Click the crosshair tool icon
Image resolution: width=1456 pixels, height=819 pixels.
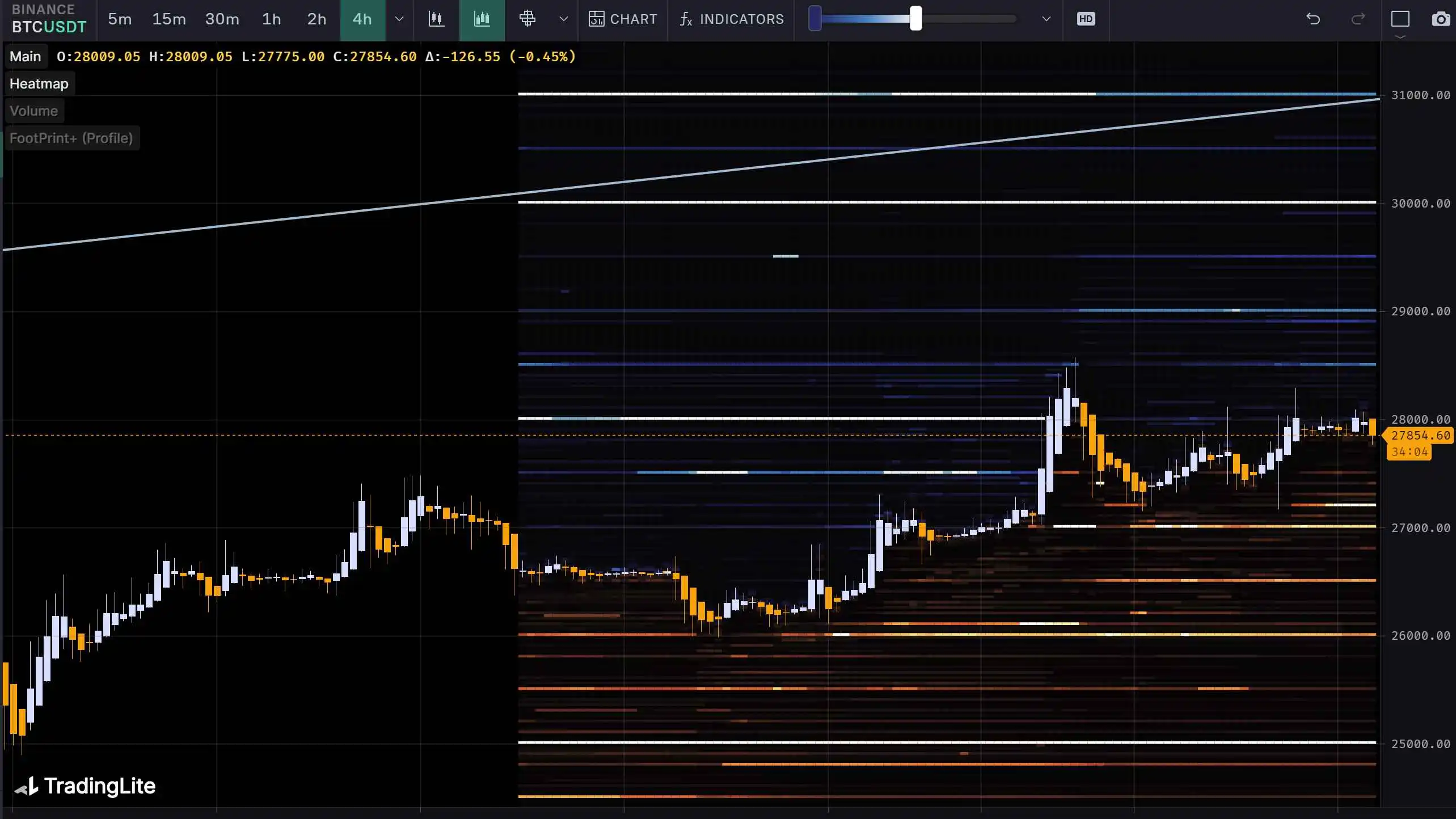pyautogui.click(x=527, y=19)
